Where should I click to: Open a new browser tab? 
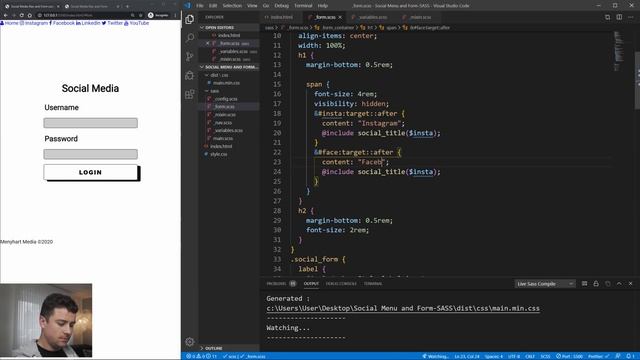[127, 6]
